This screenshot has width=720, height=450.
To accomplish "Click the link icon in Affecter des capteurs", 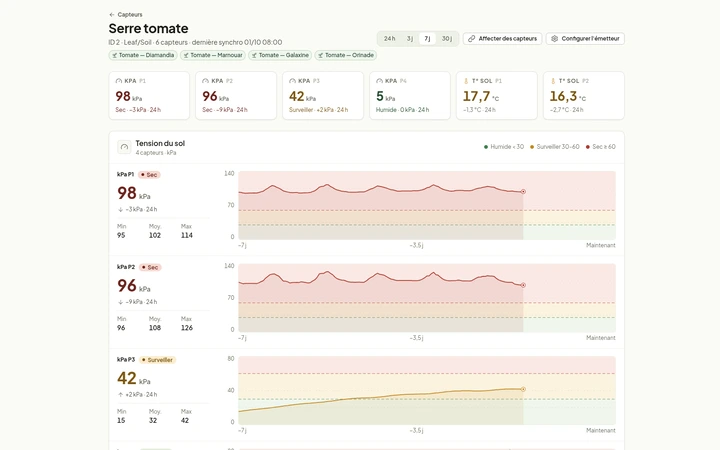I will coord(472,39).
